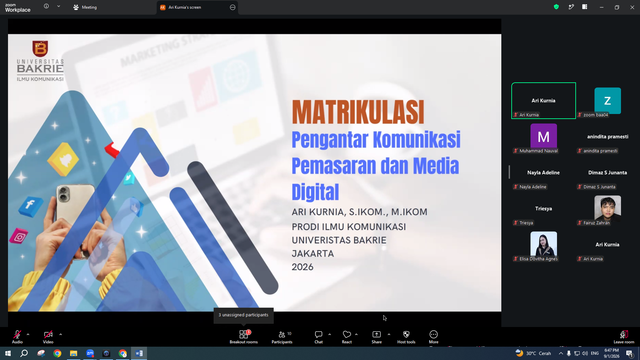Select Muhammad Nauval's tile with M avatar
Screen dimensions: 640x360
tap(543, 136)
